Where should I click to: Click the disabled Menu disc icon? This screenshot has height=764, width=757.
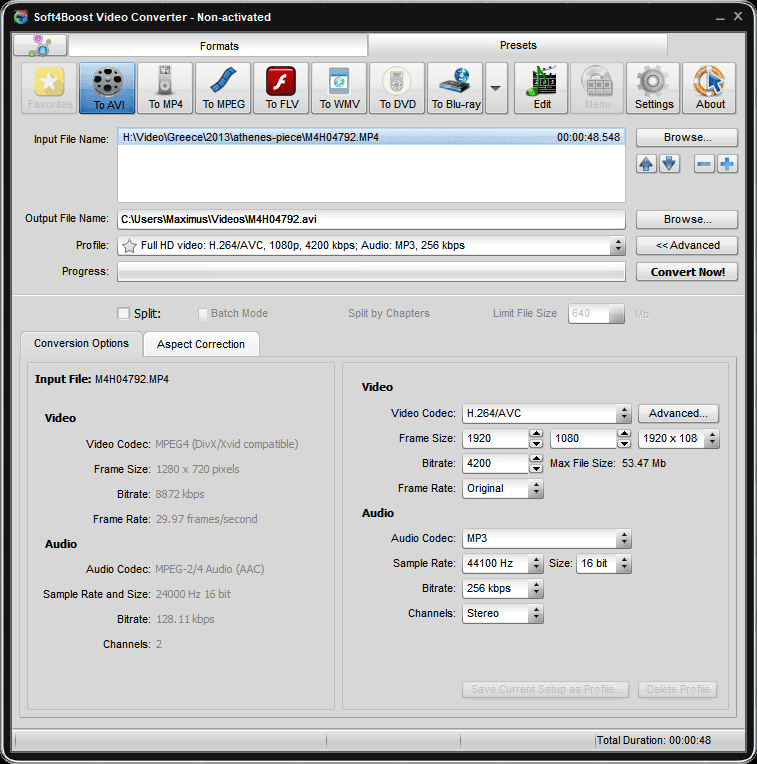click(x=597, y=88)
